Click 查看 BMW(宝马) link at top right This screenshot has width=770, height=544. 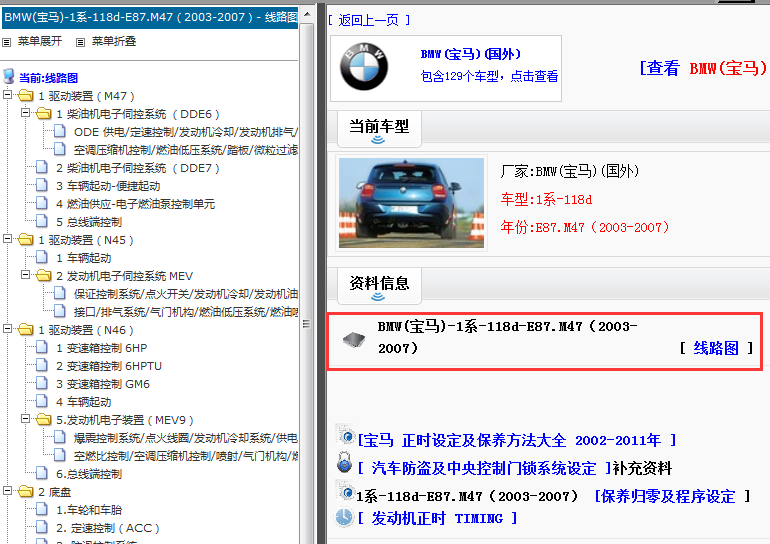tap(703, 68)
